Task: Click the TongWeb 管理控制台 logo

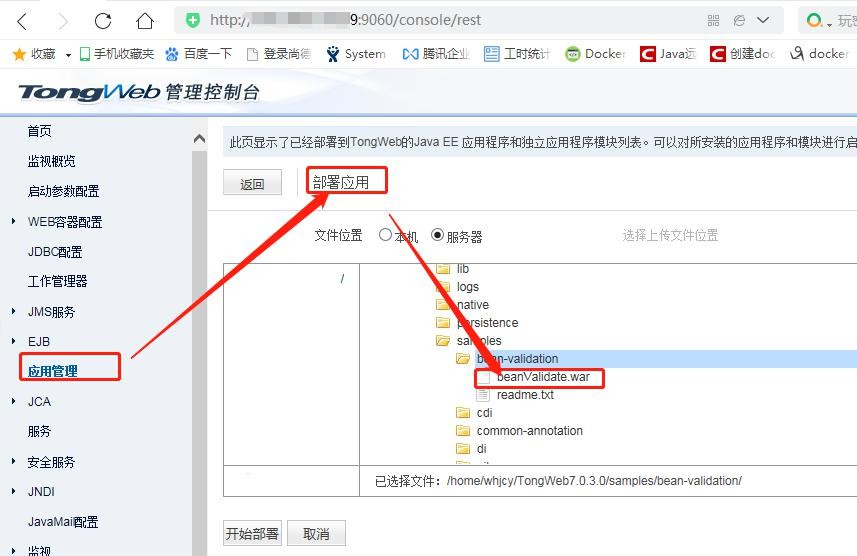Action: pyautogui.click(x=139, y=92)
